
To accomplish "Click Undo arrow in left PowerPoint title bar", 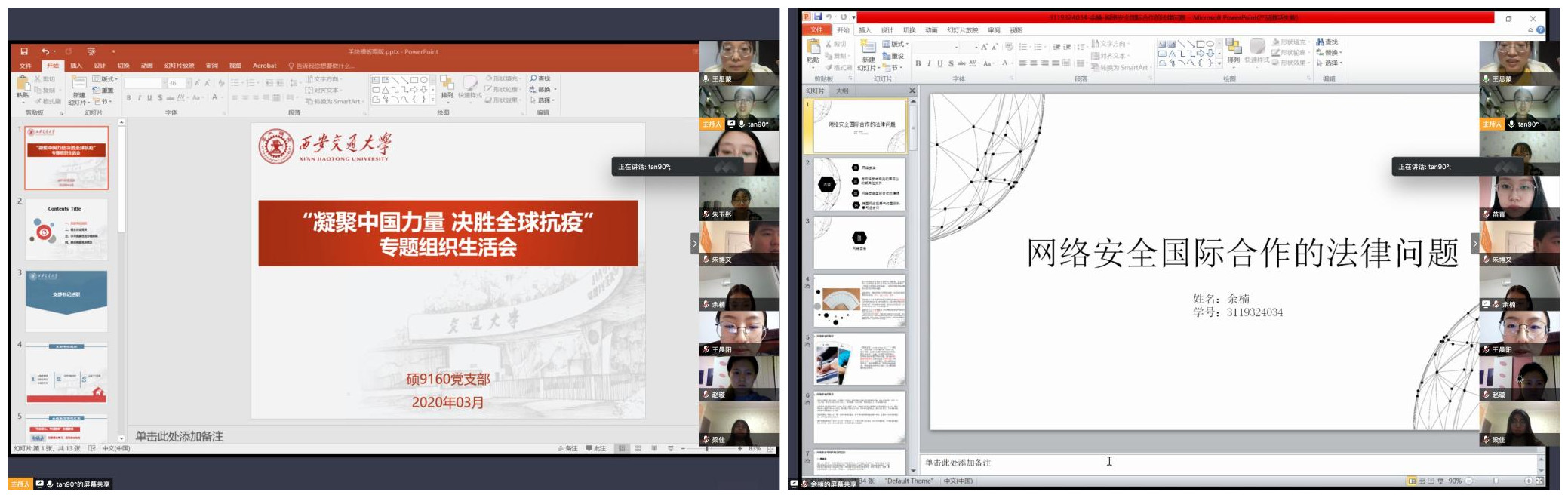I will point(45,51).
